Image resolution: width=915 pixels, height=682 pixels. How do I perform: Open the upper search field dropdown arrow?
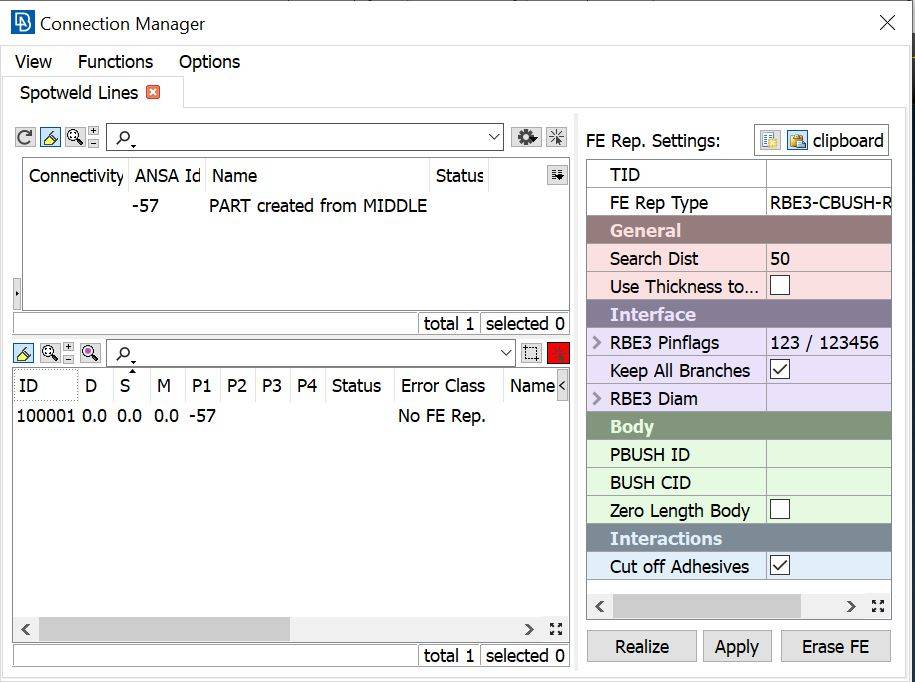pyautogui.click(x=494, y=137)
